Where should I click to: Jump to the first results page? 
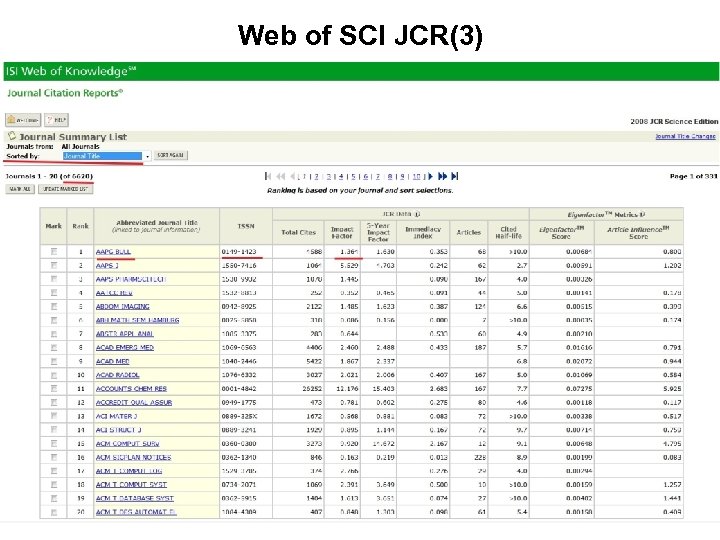click(268, 176)
